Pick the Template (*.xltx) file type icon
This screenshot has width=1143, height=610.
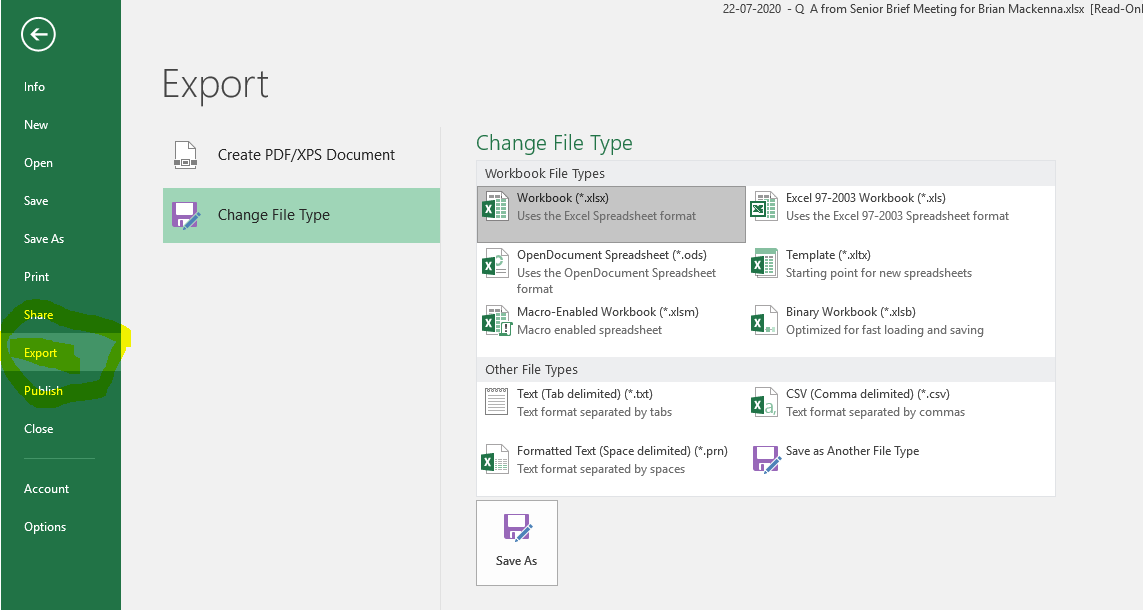point(764,263)
